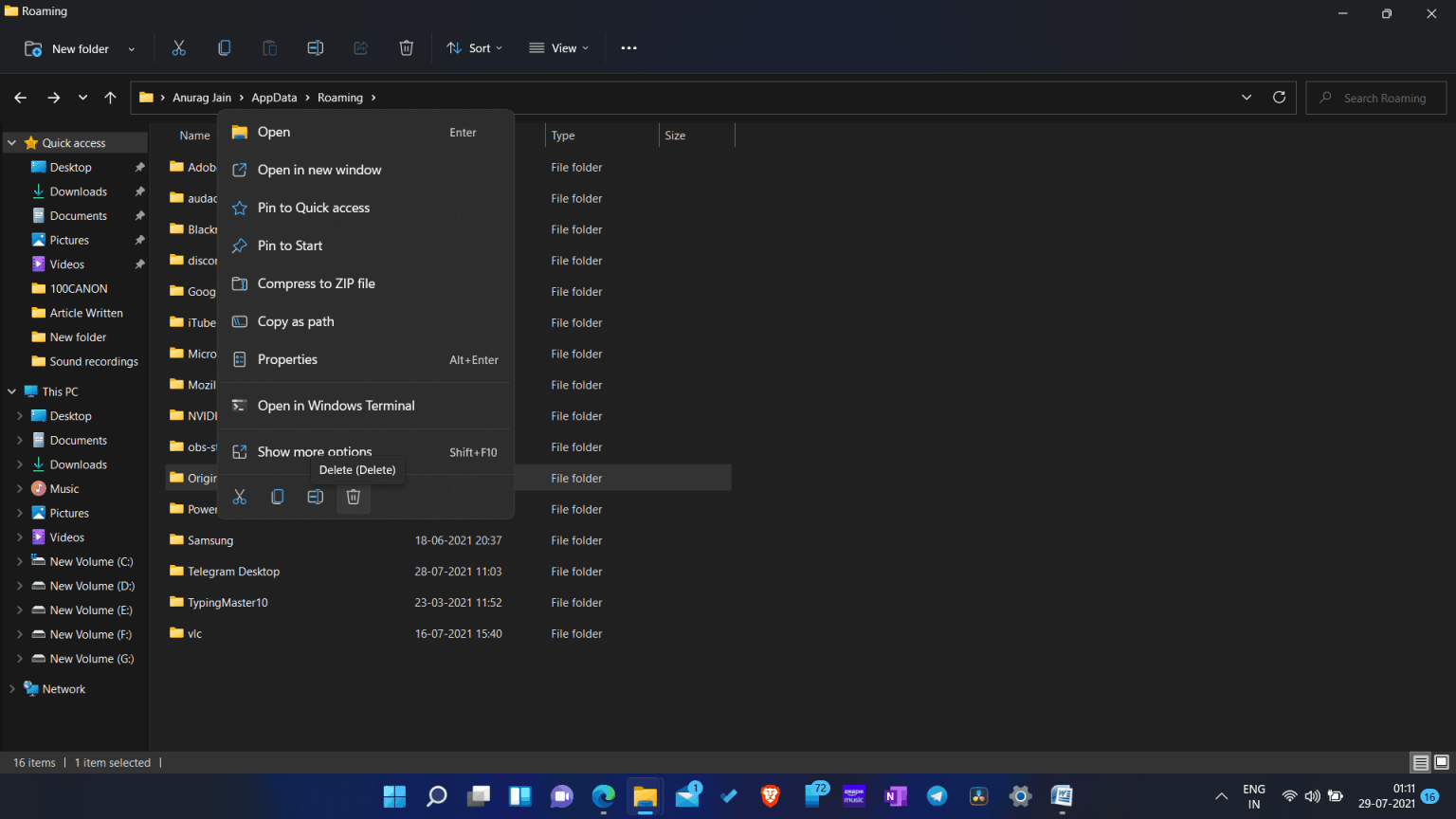Unpin Videos from Quick access

[138, 264]
